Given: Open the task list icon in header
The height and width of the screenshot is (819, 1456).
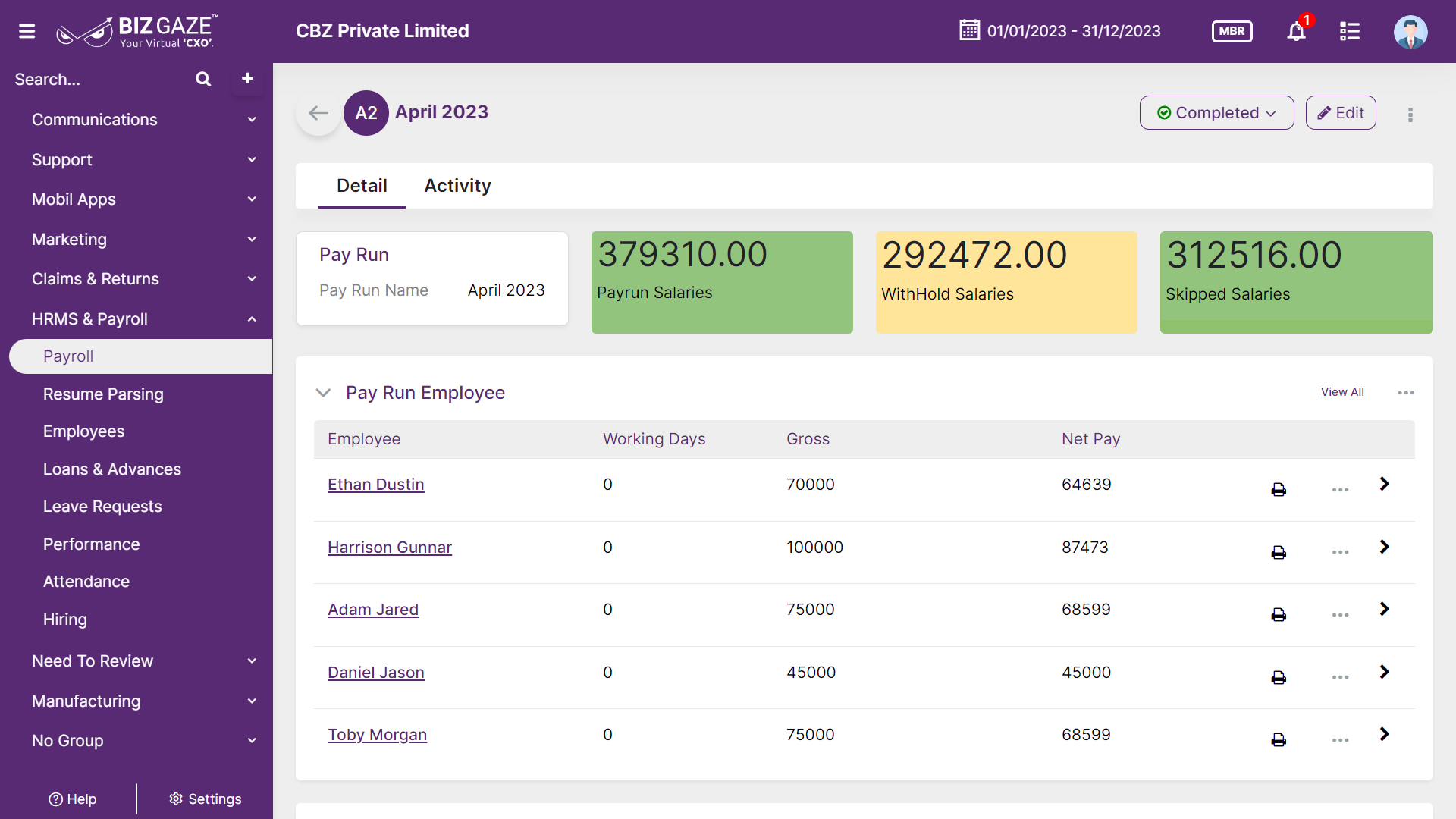Looking at the screenshot, I should 1350,31.
